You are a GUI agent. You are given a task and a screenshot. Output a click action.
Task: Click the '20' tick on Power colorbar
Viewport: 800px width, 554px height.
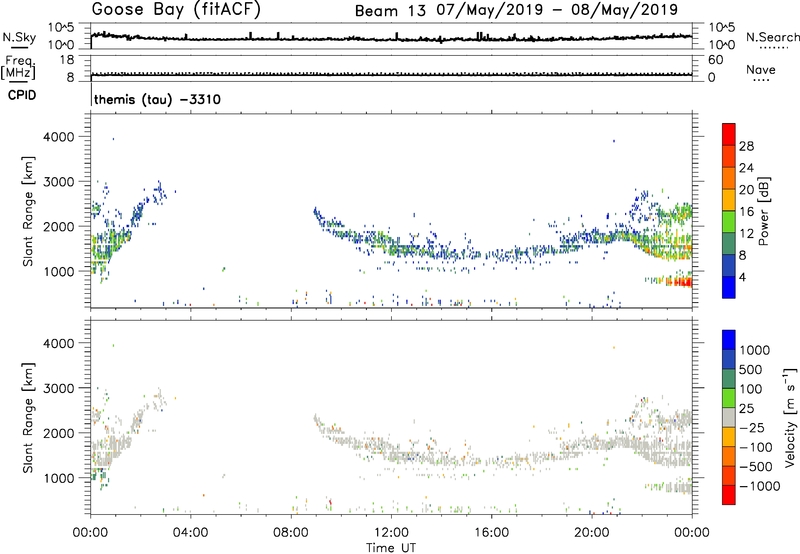click(x=746, y=190)
